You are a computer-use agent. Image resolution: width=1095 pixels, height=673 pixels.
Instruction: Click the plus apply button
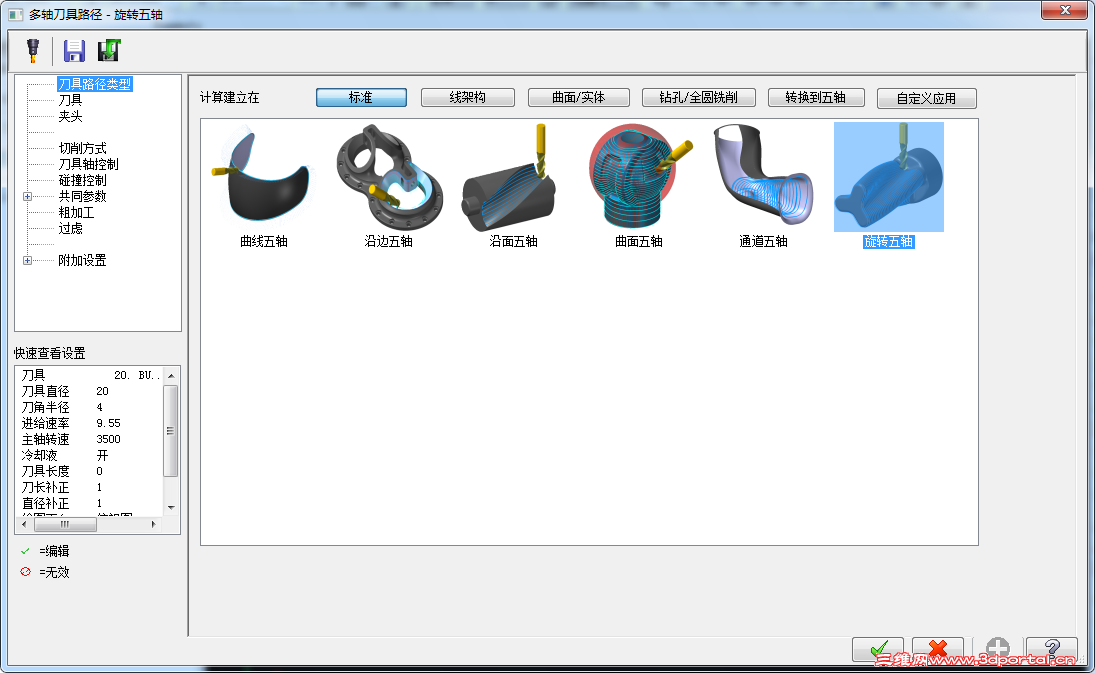pyautogui.click(x=997, y=649)
